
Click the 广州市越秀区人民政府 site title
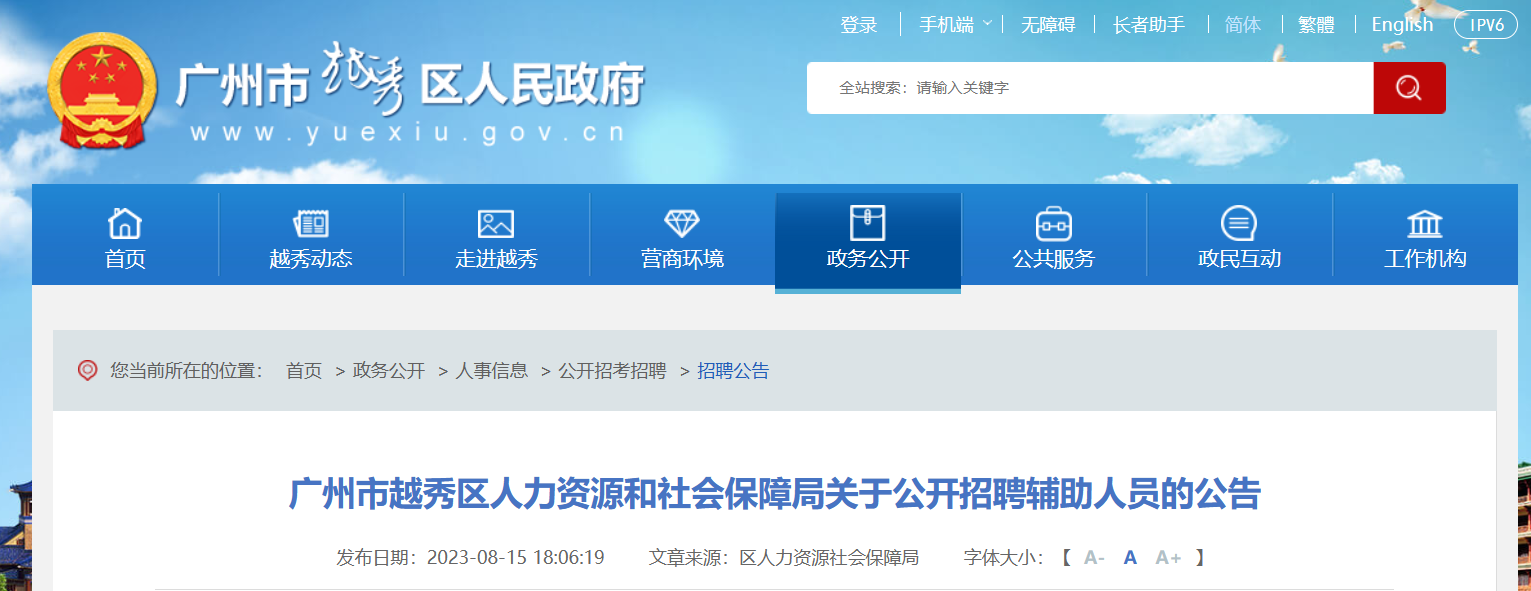pyautogui.click(x=411, y=80)
